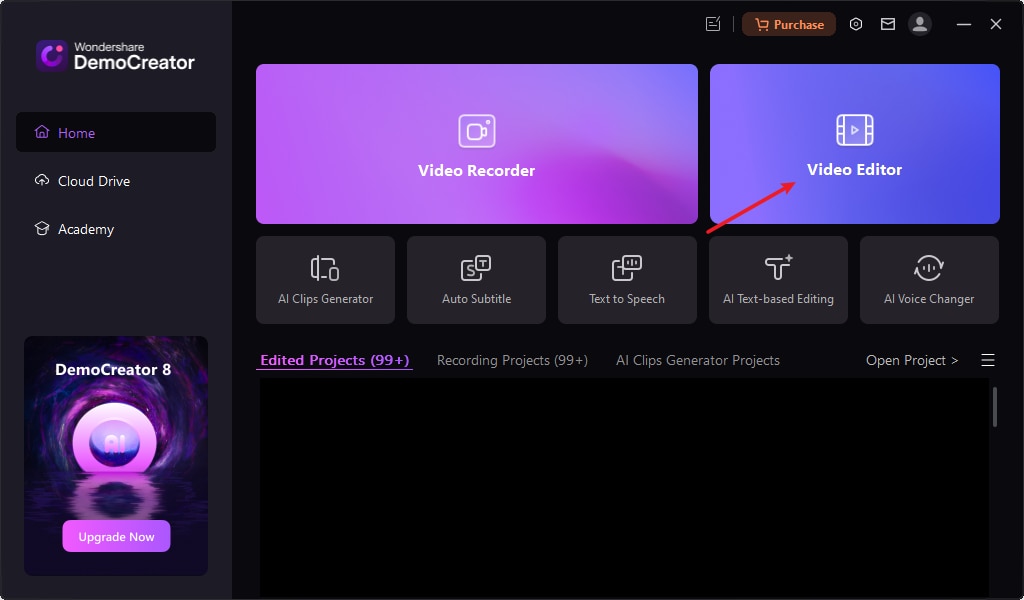Open the user account avatar
This screenshot has width=1024, height=600.
[920, 24]
